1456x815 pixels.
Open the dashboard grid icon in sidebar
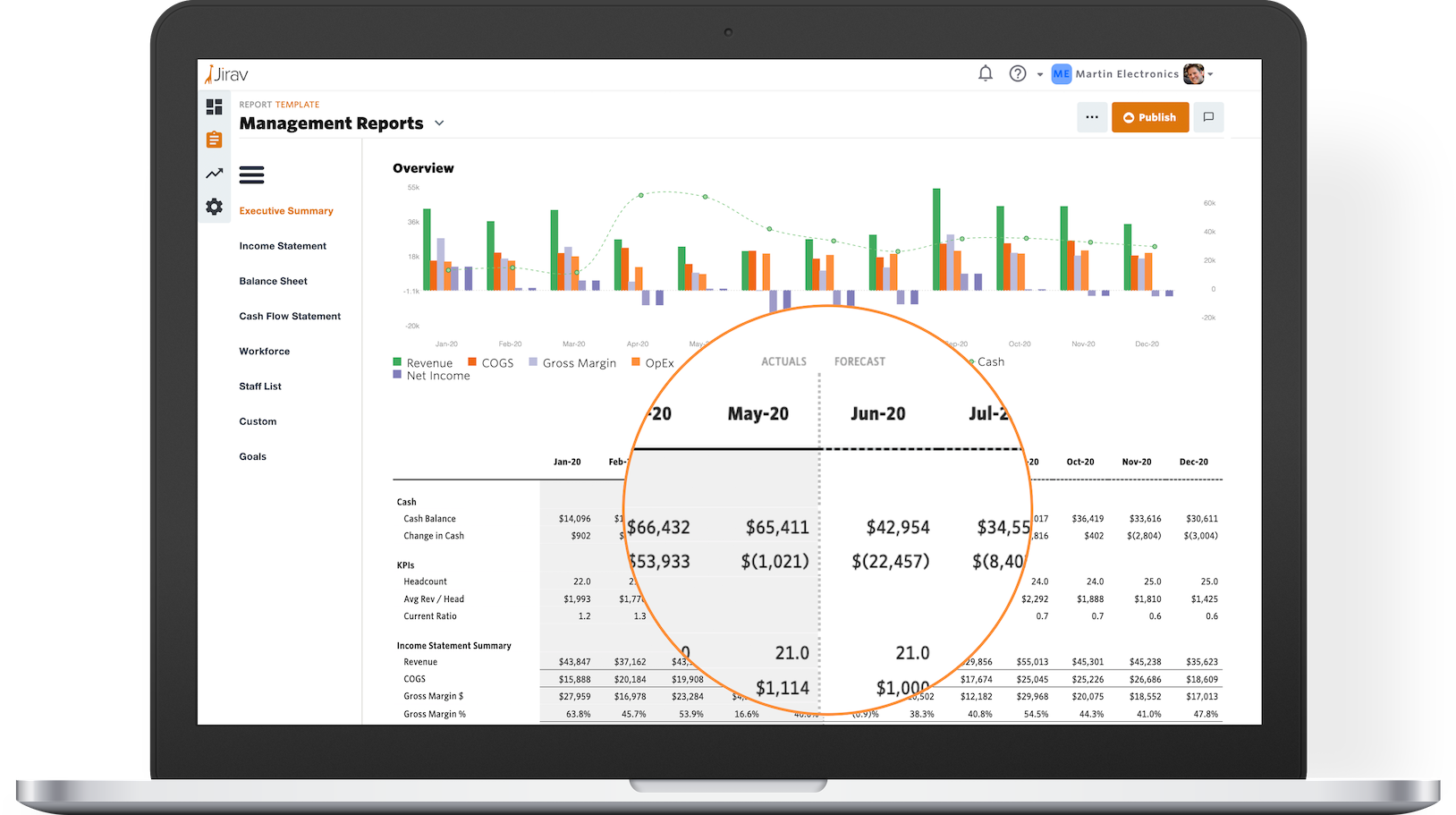(214, 106)
